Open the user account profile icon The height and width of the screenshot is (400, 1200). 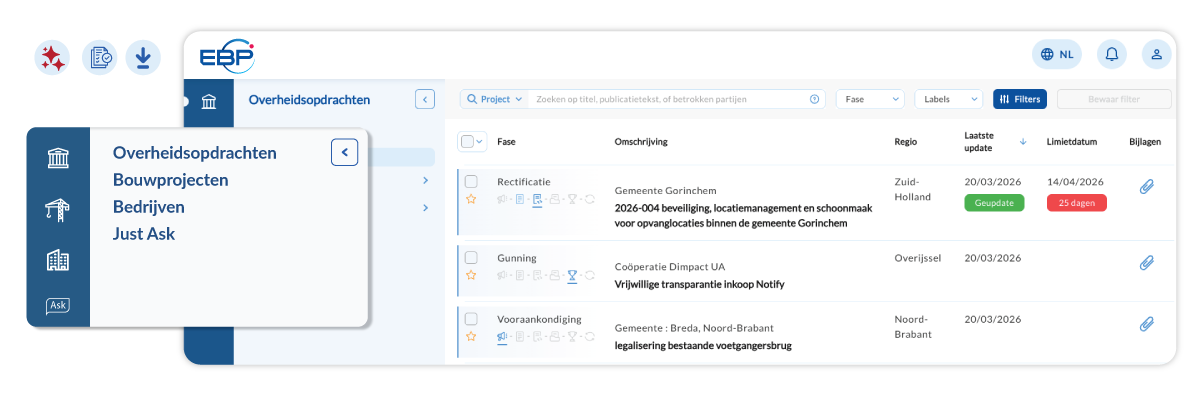1156,54
